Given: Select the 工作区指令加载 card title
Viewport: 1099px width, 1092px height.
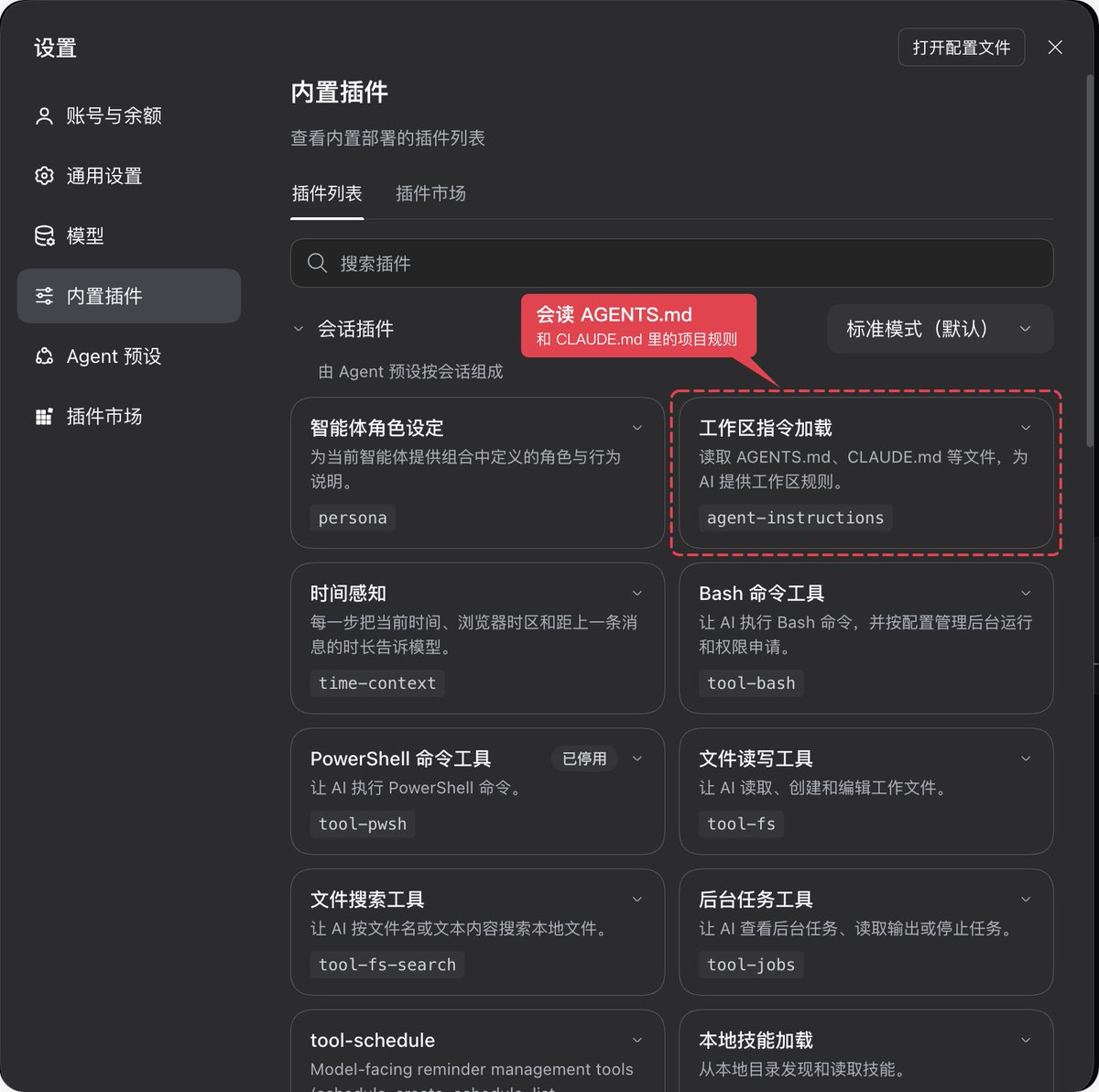Looking at the screenshot, I should coord(766,428).
